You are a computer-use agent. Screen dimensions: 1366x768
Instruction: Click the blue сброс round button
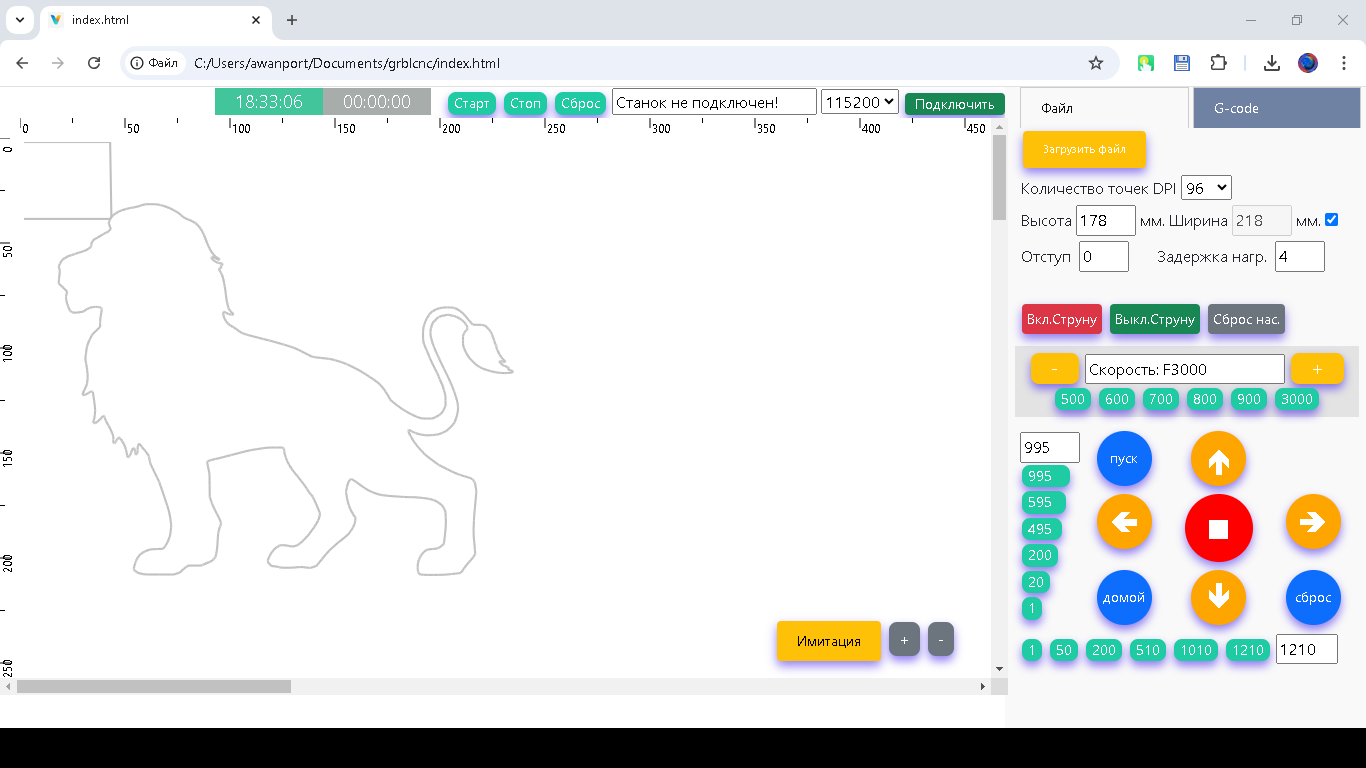pos(1313,598)
